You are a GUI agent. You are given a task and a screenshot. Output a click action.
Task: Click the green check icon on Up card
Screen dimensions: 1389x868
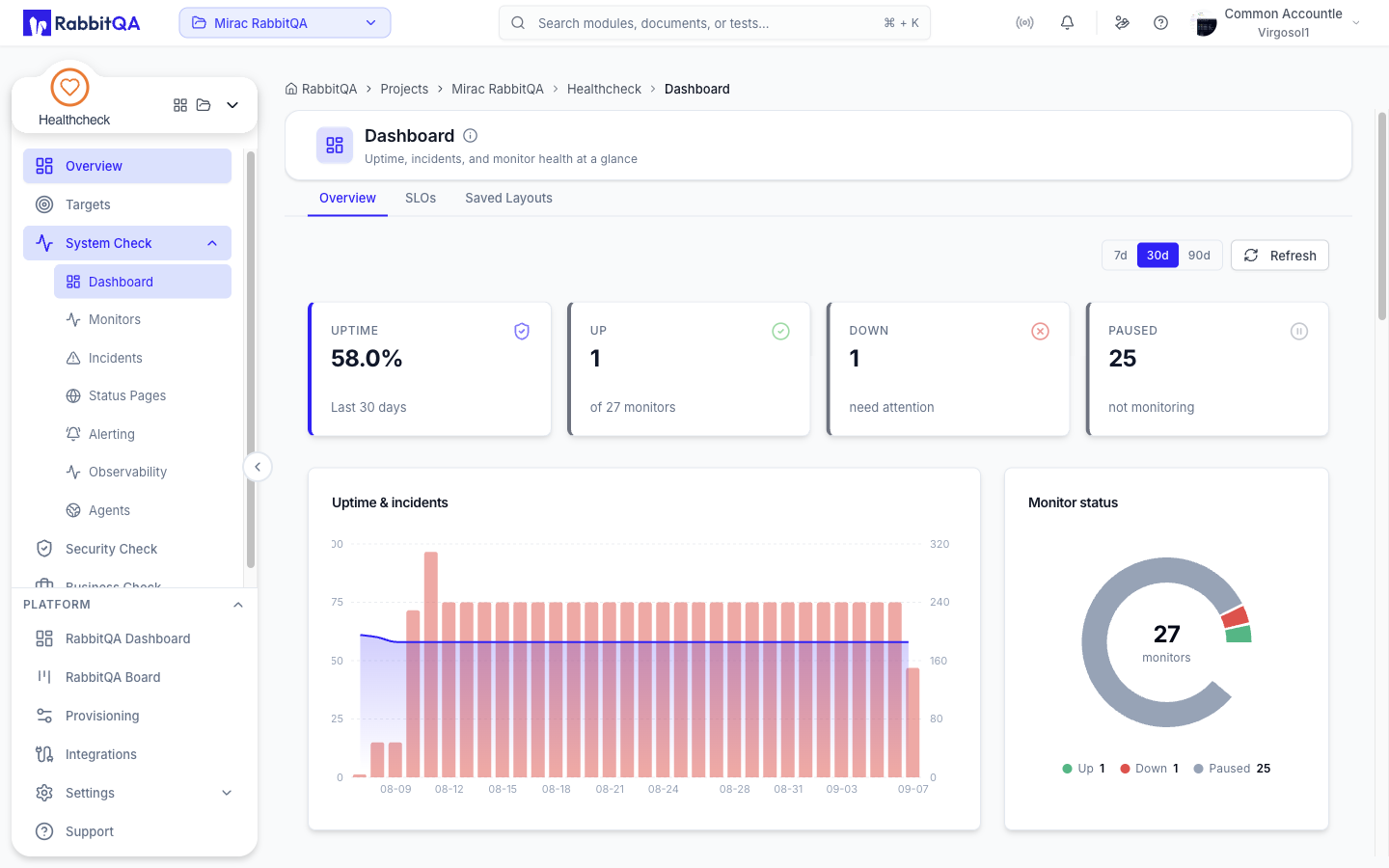[x=781, y=332]
